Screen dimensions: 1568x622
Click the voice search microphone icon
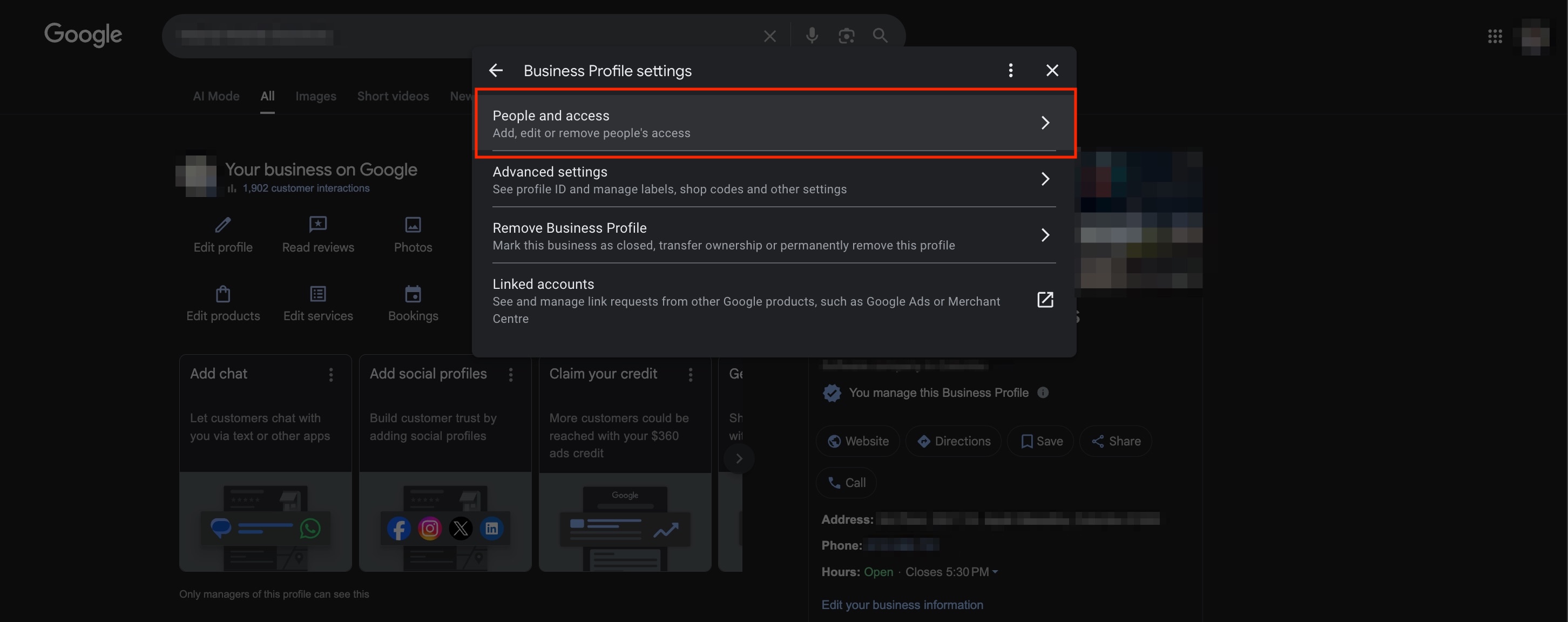tap(812, 36)
